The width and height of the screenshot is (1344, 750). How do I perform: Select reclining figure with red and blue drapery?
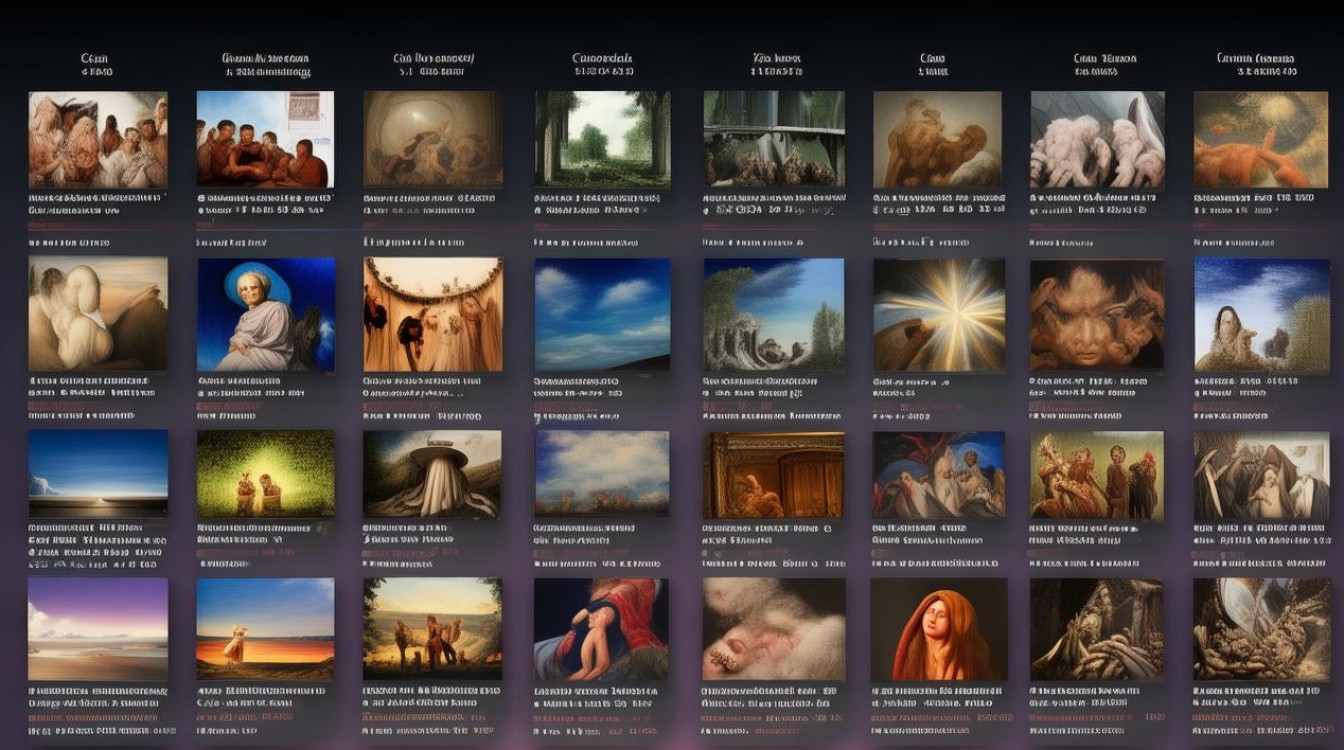click(602, 629)
